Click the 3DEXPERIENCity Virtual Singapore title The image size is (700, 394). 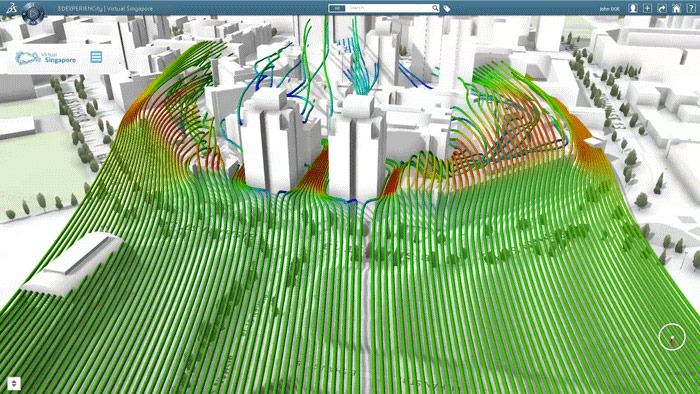coord(105,8)
